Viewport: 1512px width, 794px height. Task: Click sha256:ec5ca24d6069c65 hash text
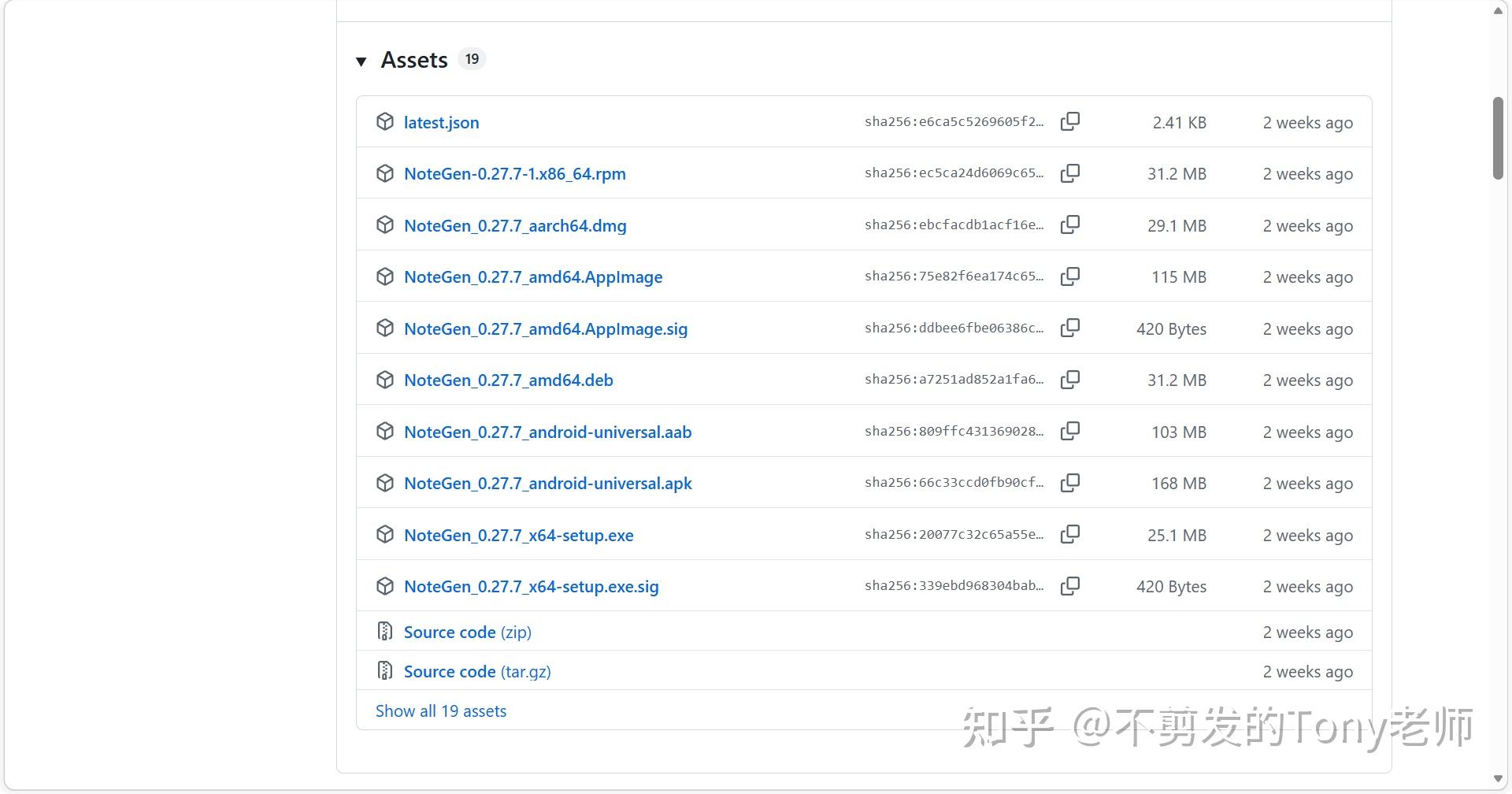click(954, 173)
